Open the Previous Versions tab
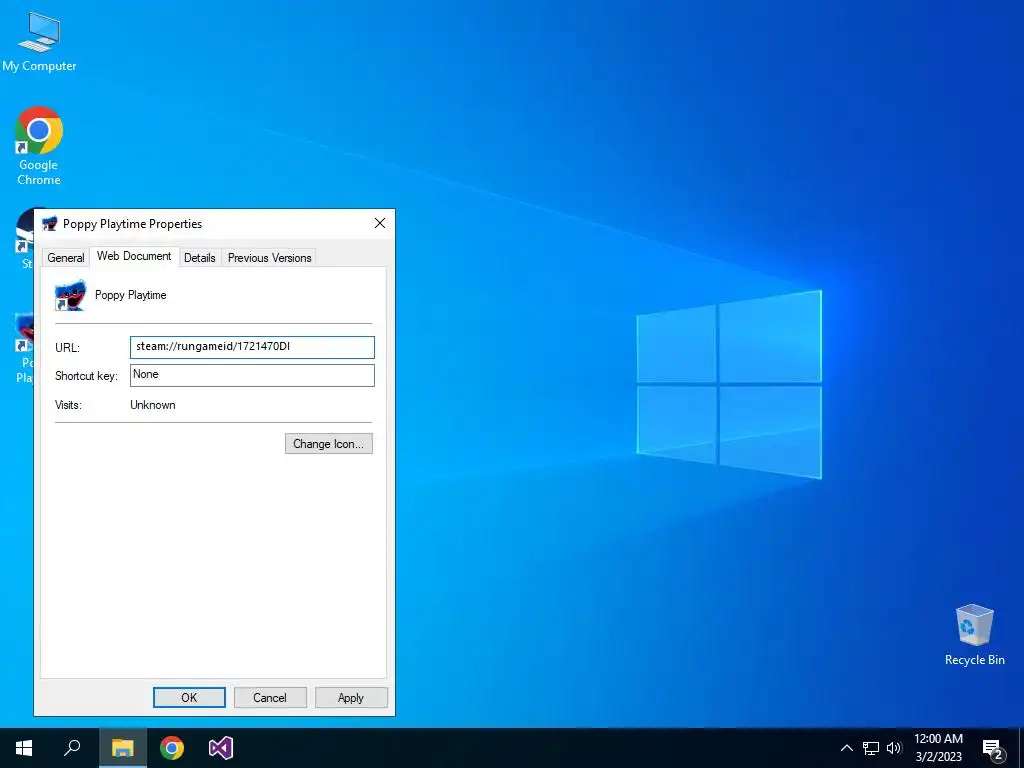The height and width of the screenshot is (768, 1024). tap(269, 258)
